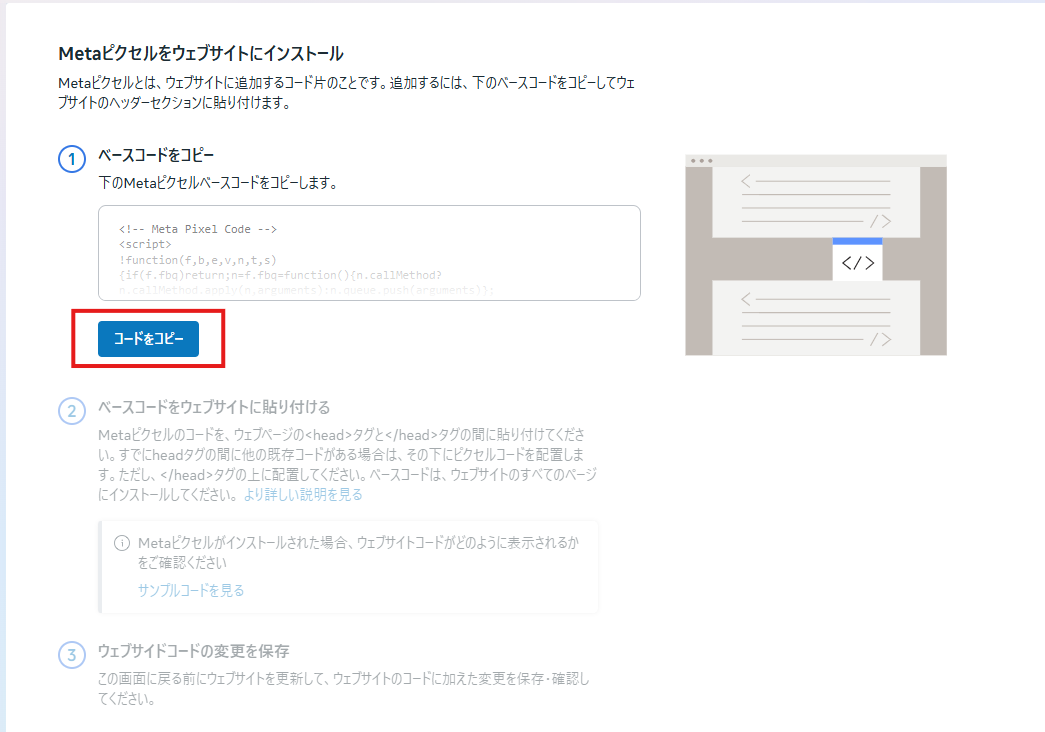1045x732 pixels.
Task: Click the three dots in the illustration's browser bar
Action: pos(701,161)
